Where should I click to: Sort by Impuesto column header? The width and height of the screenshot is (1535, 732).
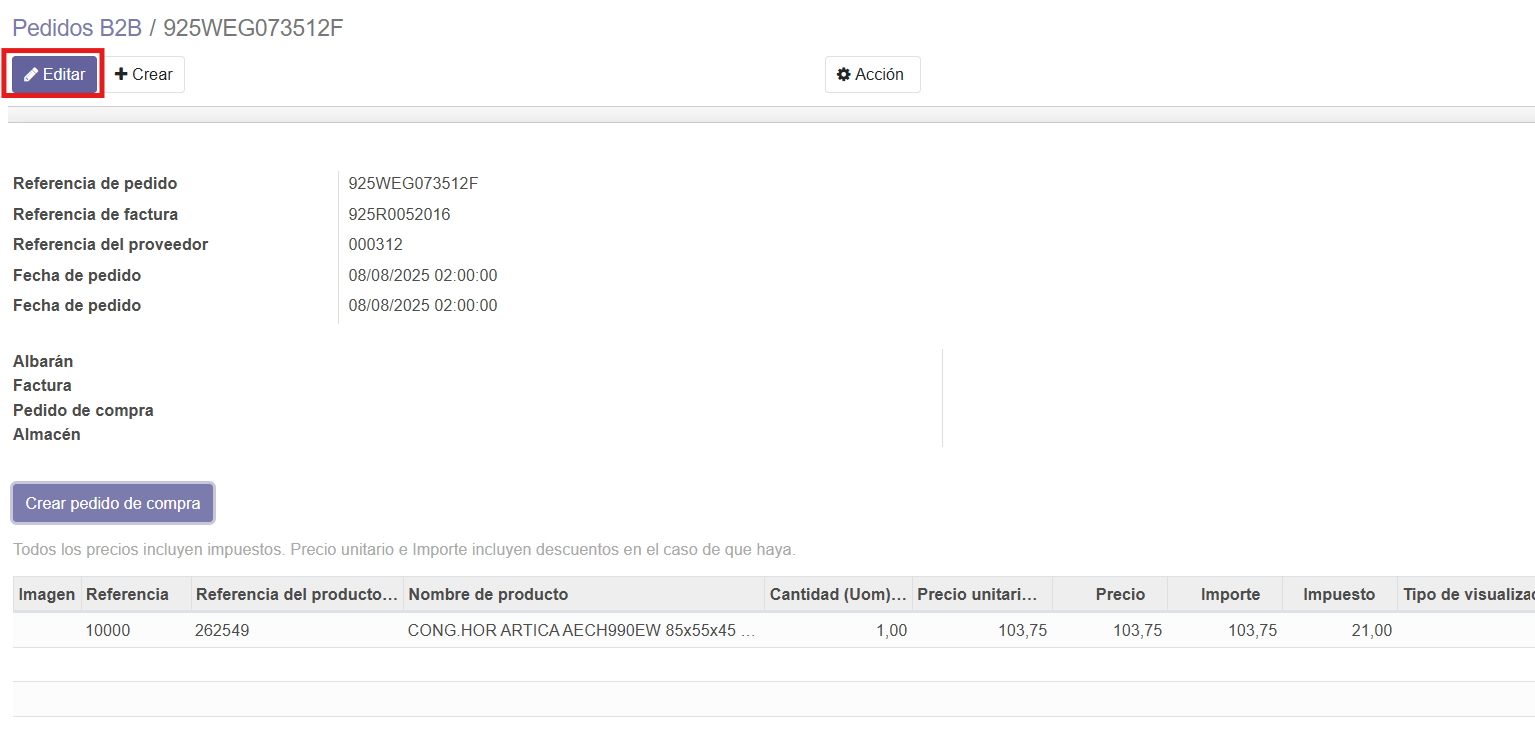coord(1338,594)
